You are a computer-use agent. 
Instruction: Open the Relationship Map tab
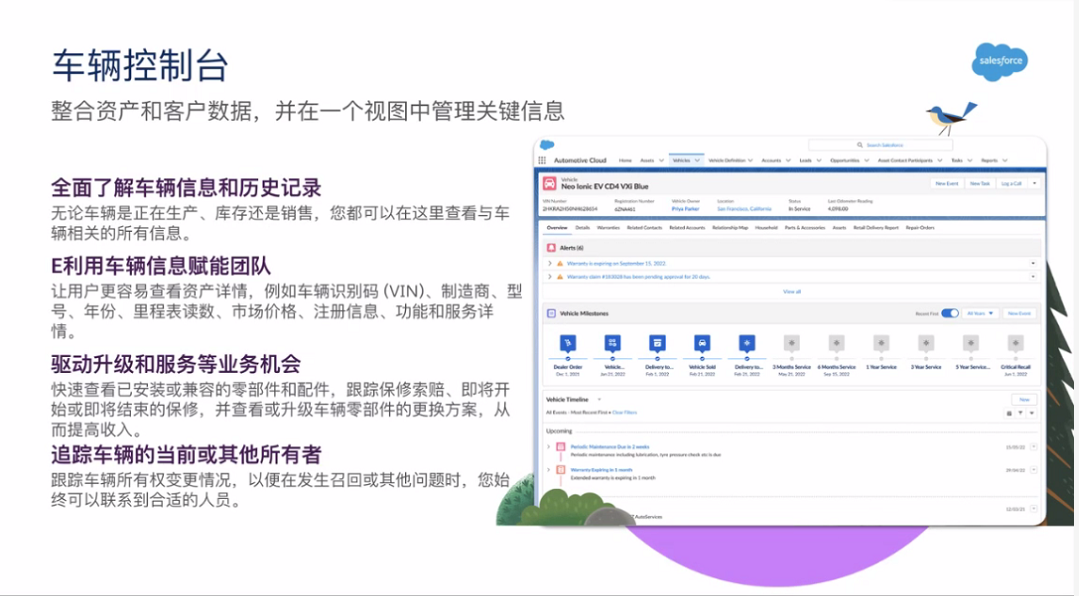729,228
